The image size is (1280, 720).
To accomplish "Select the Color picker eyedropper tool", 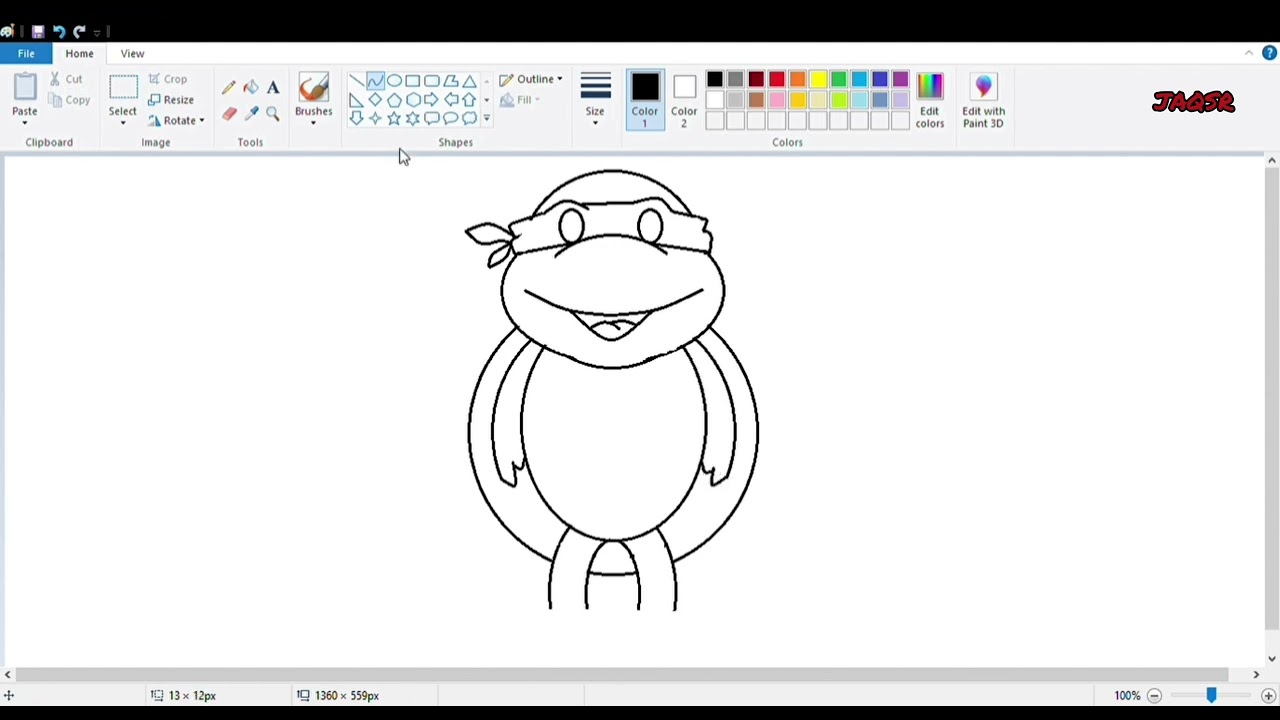I will click(251, 114).
